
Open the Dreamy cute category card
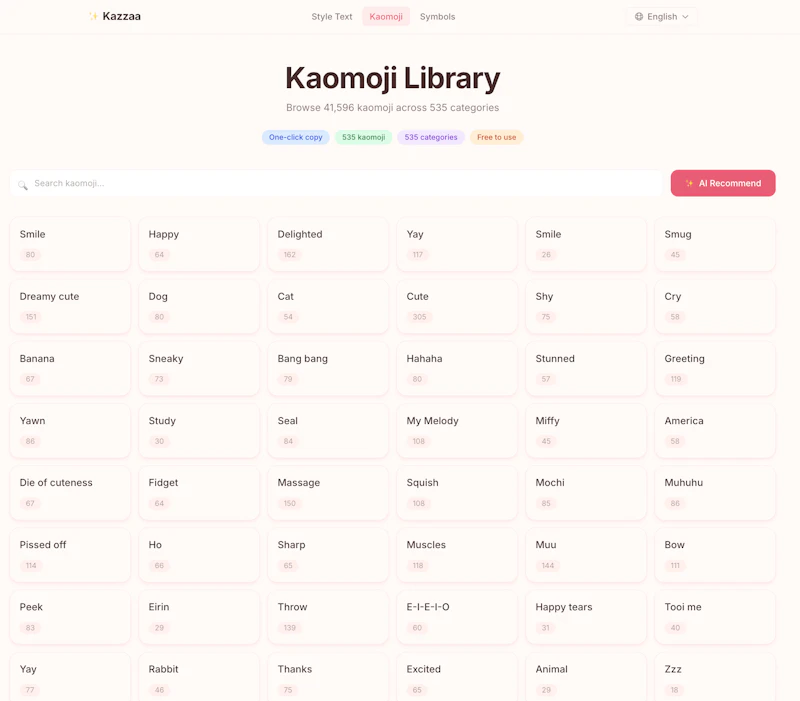click(x=70, y=306)
